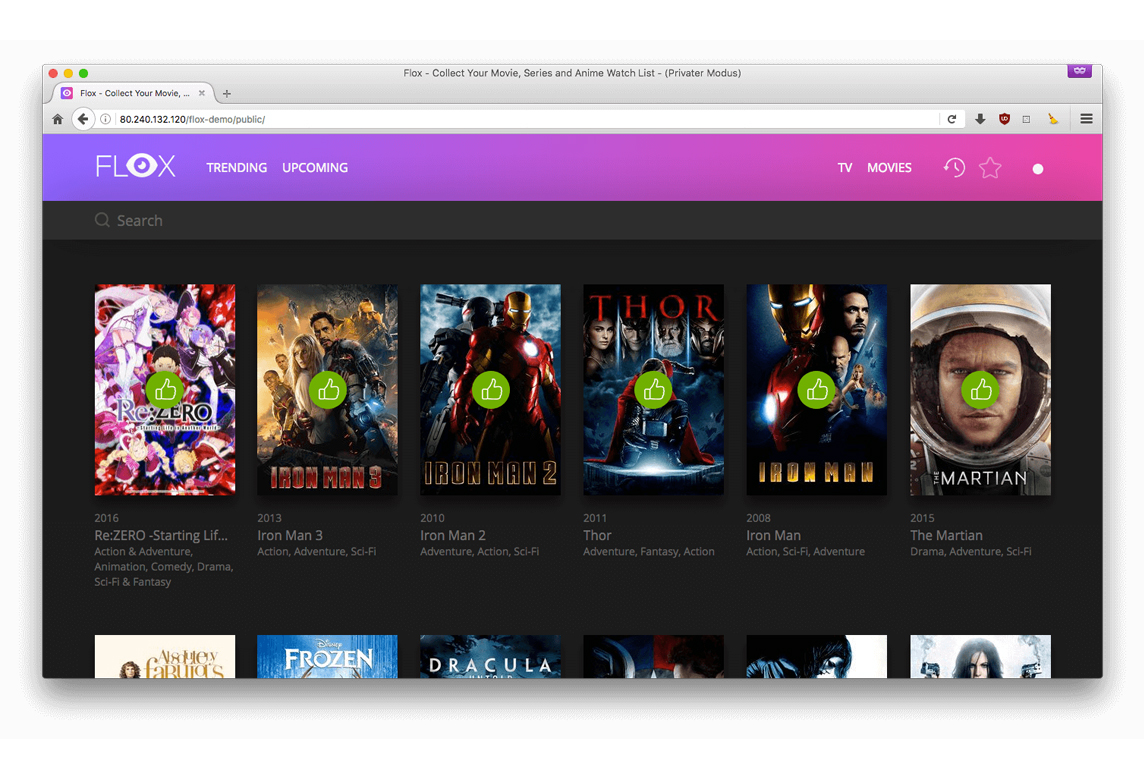Click thumbs-up rating on Iron Man 3 poster
1144x758 pixels.
click(328, 390)
